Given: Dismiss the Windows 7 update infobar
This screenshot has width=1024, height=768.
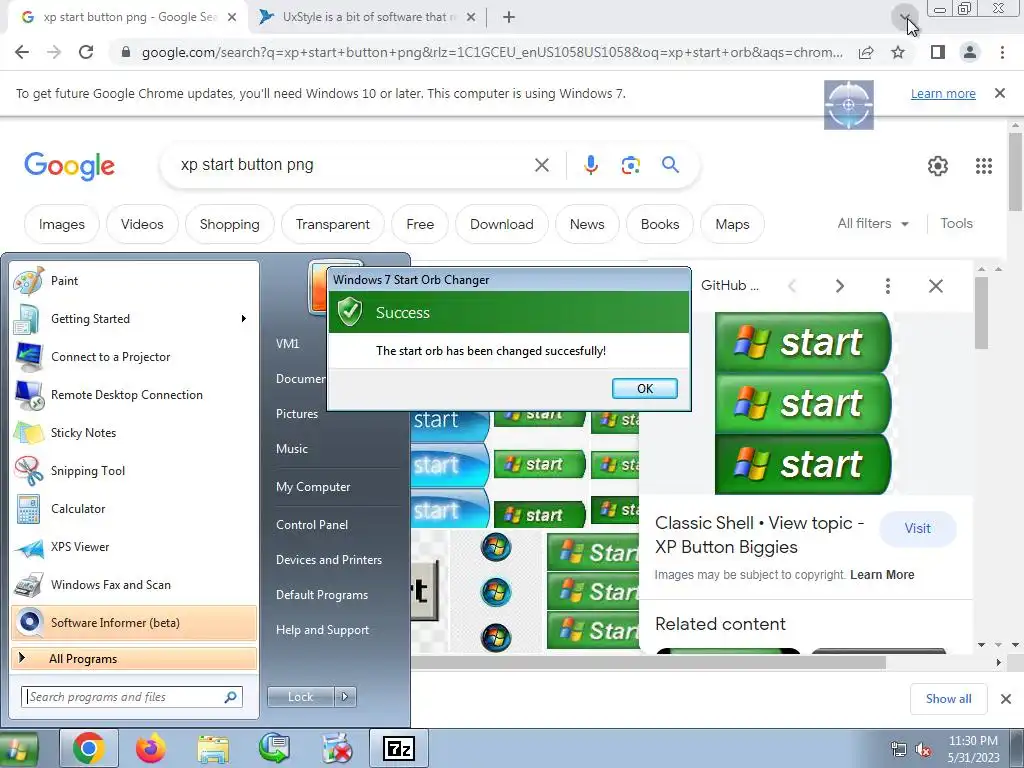Looking at the screenshot, I should pos(1000,93).
